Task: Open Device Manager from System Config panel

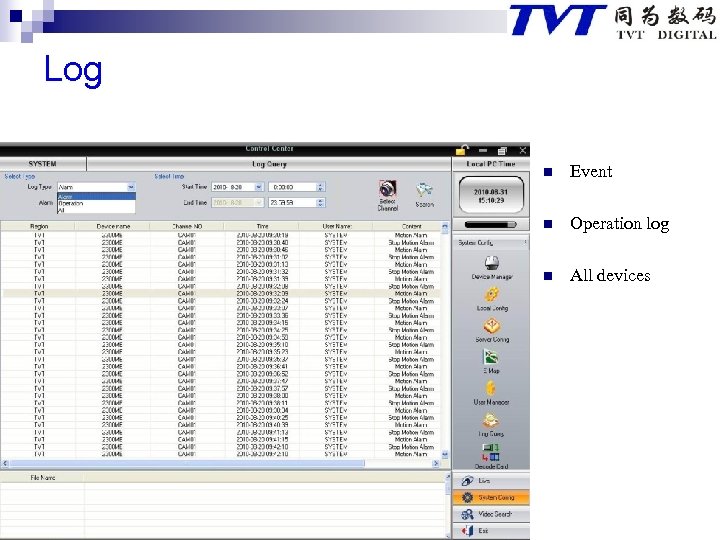Action: coord(492,263)
